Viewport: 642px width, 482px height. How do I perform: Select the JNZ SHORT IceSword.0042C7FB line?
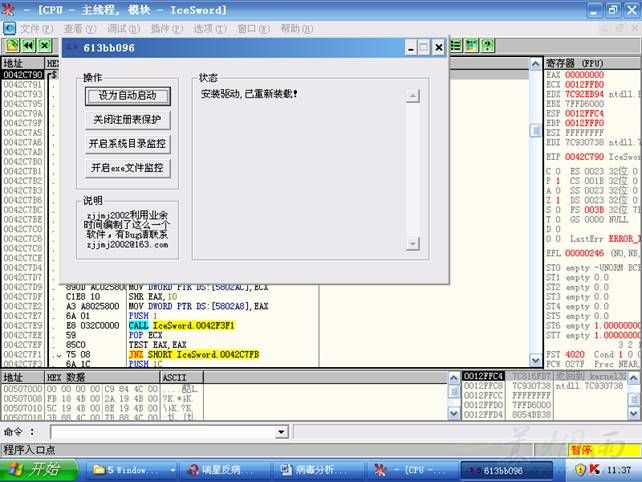point(194,354)
